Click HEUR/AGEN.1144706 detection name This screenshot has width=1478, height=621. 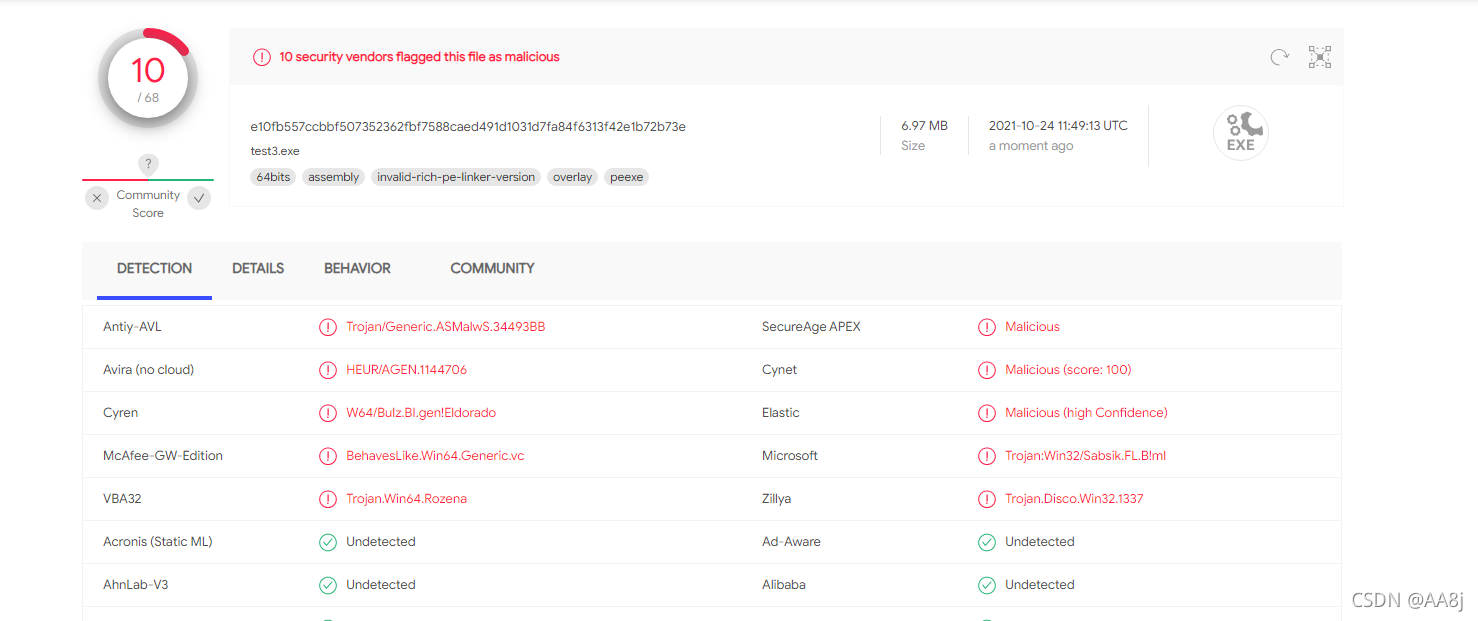[x=406, y=370]
